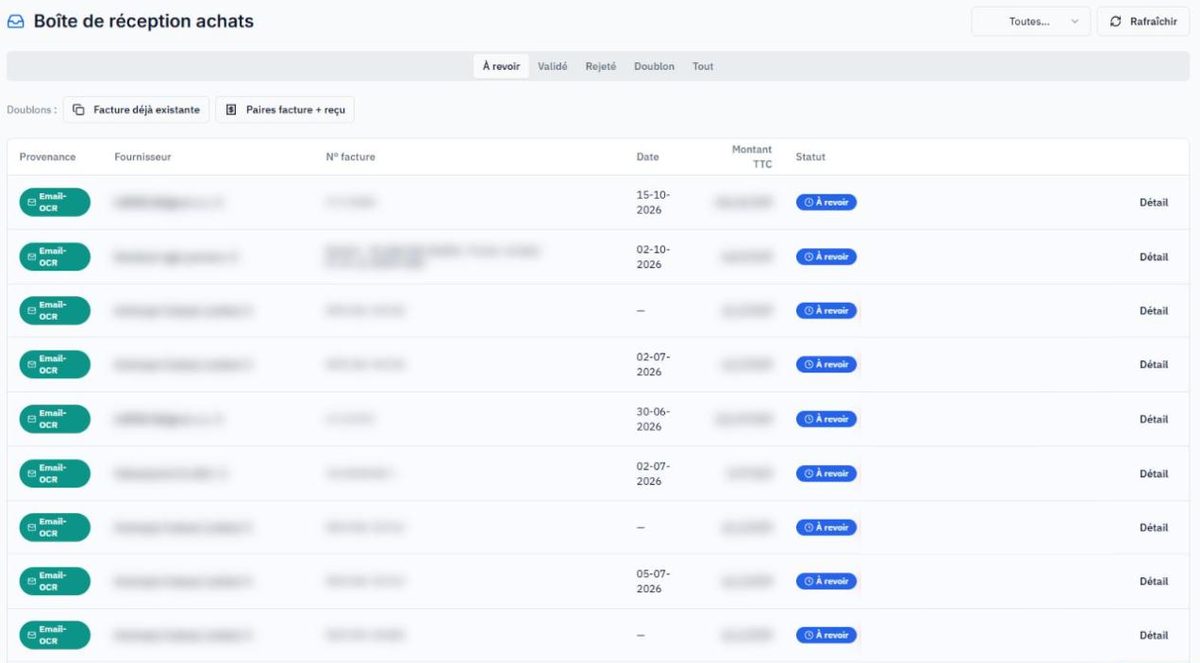Open Détail for the 05-07-2026 invoice

point(1153,581)
